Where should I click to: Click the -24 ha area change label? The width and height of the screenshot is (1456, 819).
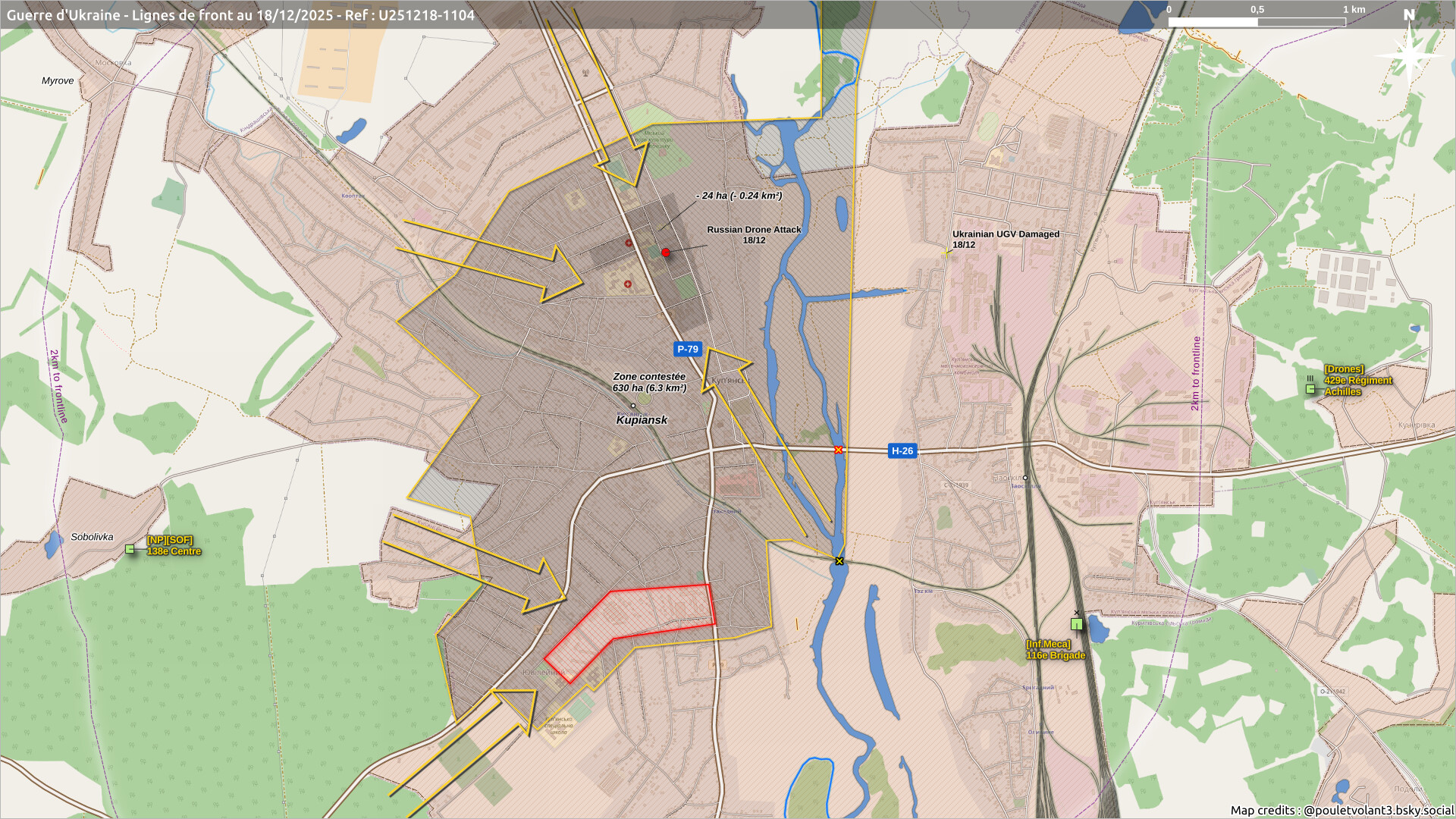(x=739, y=196)
